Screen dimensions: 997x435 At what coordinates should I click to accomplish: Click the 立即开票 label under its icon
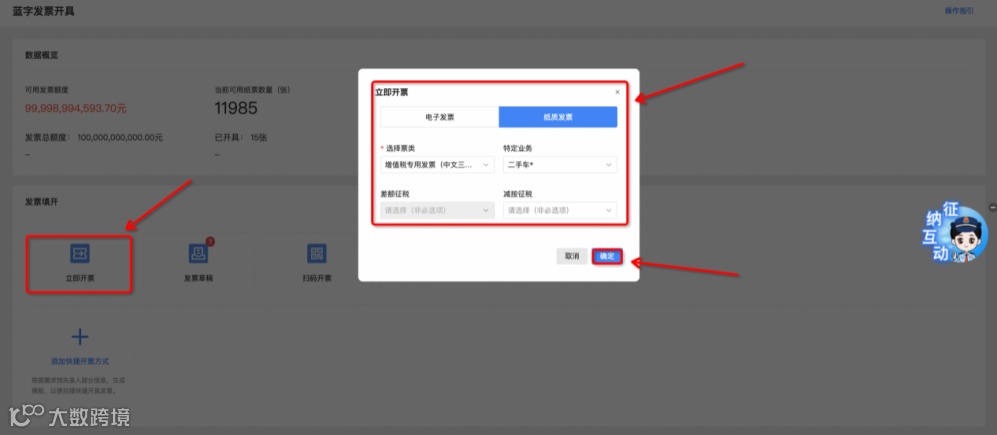[x=79, y=279]
